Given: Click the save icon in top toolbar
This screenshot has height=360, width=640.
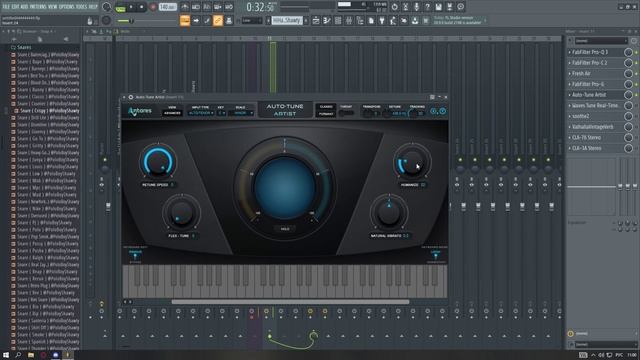Looking at the screenshot, I should coord(438,7).
